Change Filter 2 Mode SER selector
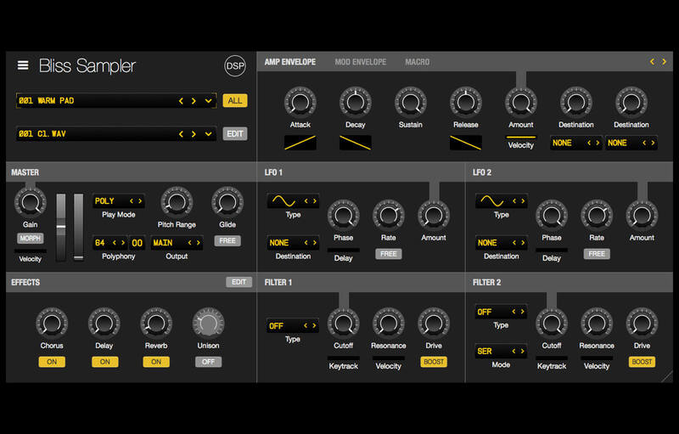Image resolution: width=679 pixels, height=434 pixels. pos(501,351)
